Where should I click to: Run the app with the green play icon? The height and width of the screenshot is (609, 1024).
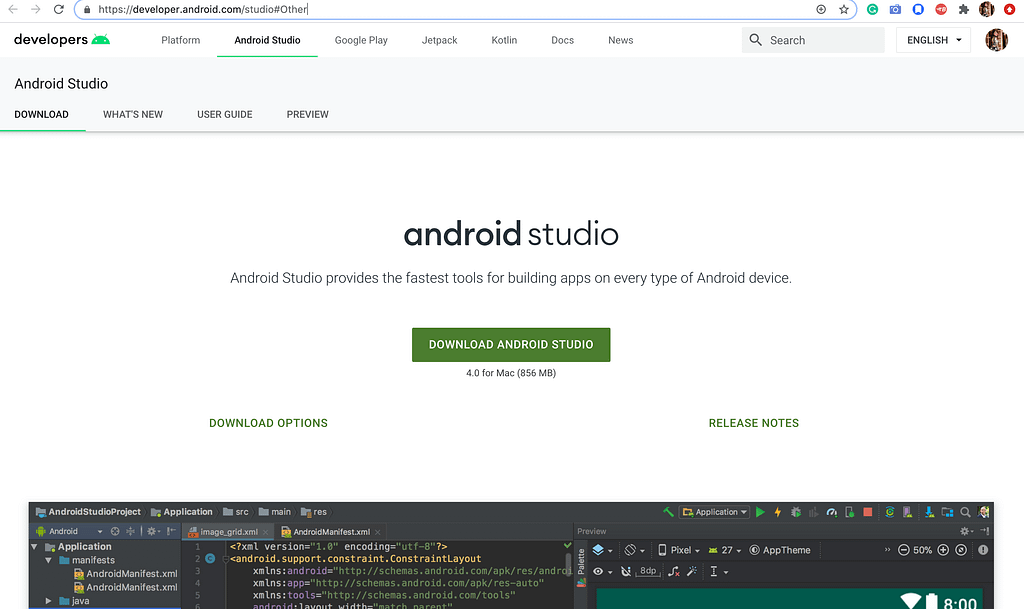point(760,512)
